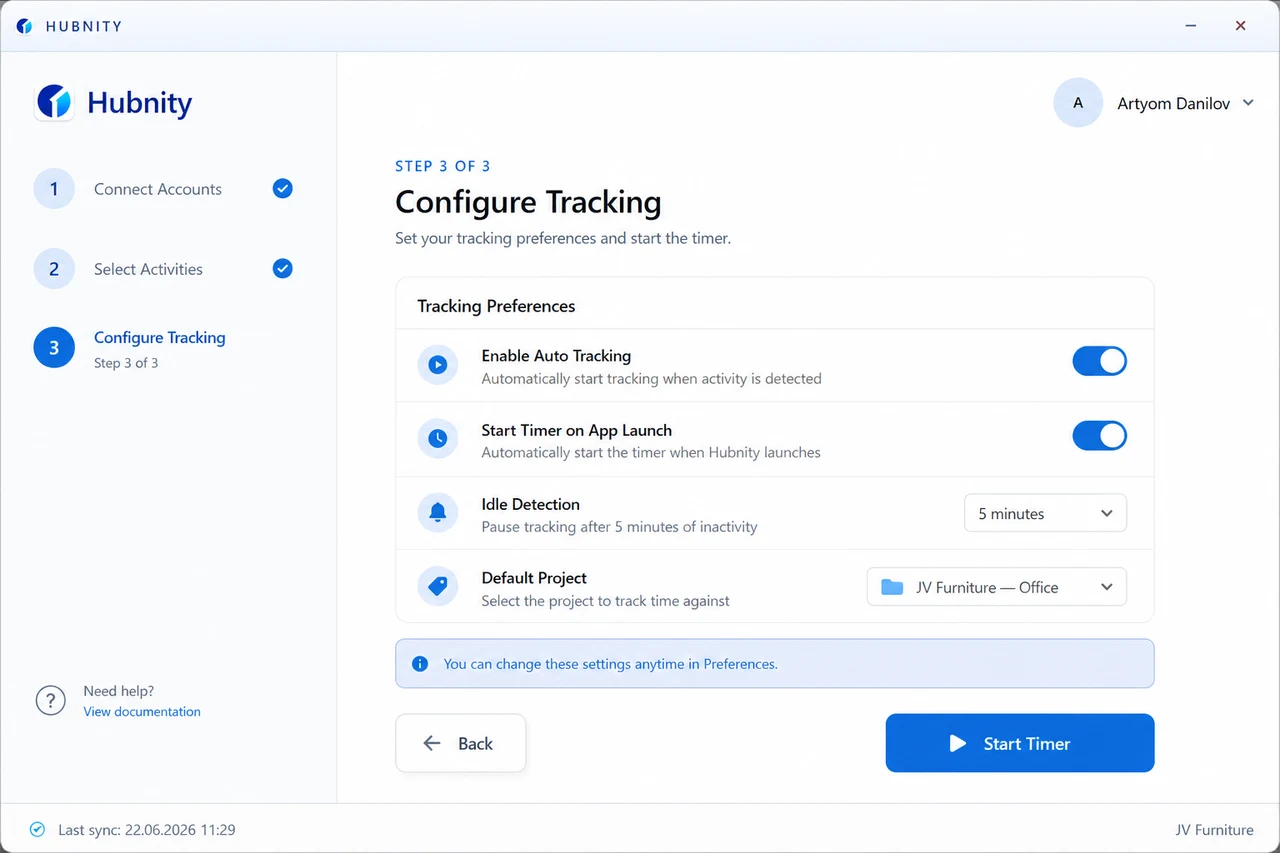1280x853 pixels.
Task: Select the Configure Tracking step
Action: point(160,338)
